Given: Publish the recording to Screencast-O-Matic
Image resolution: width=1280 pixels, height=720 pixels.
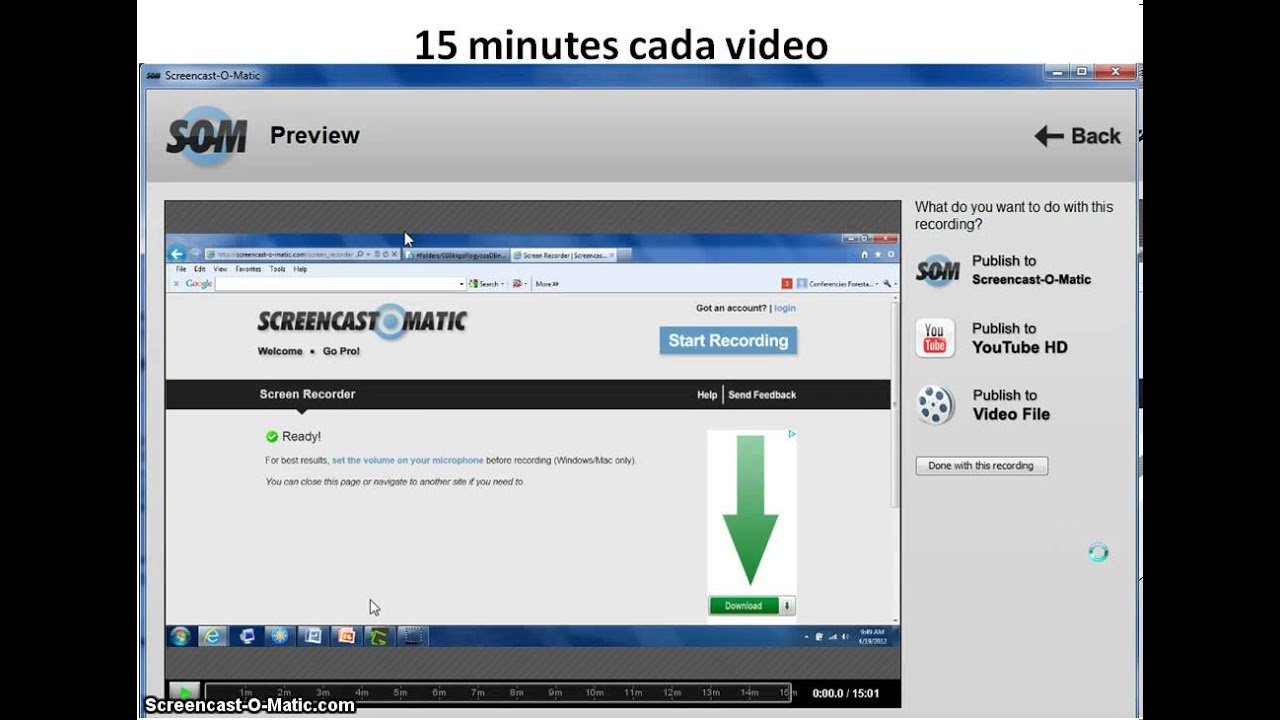Looking at the screenshot, I should tap(1004, 270).
